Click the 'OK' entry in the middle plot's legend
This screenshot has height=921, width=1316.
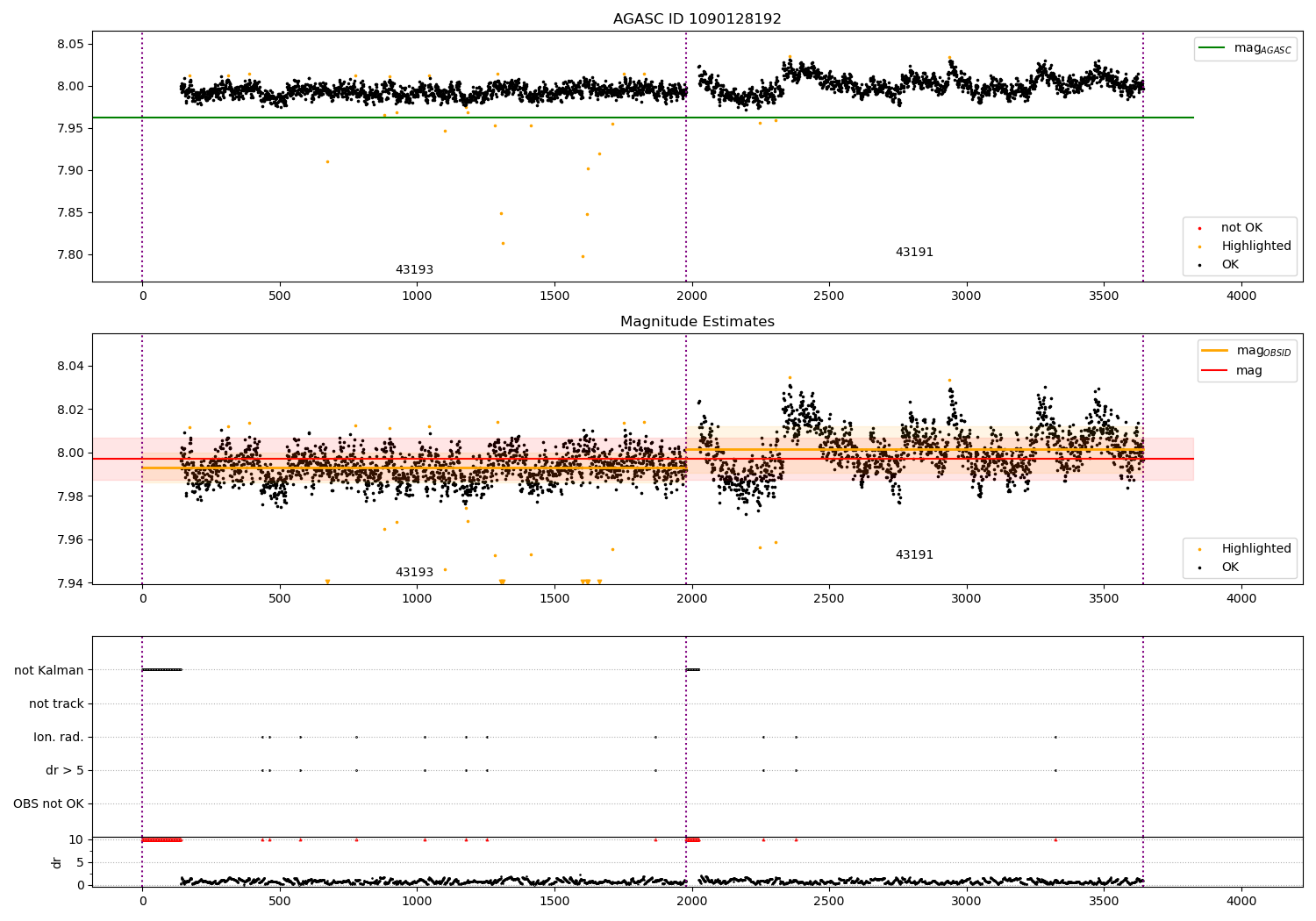tap(1230, 568)
